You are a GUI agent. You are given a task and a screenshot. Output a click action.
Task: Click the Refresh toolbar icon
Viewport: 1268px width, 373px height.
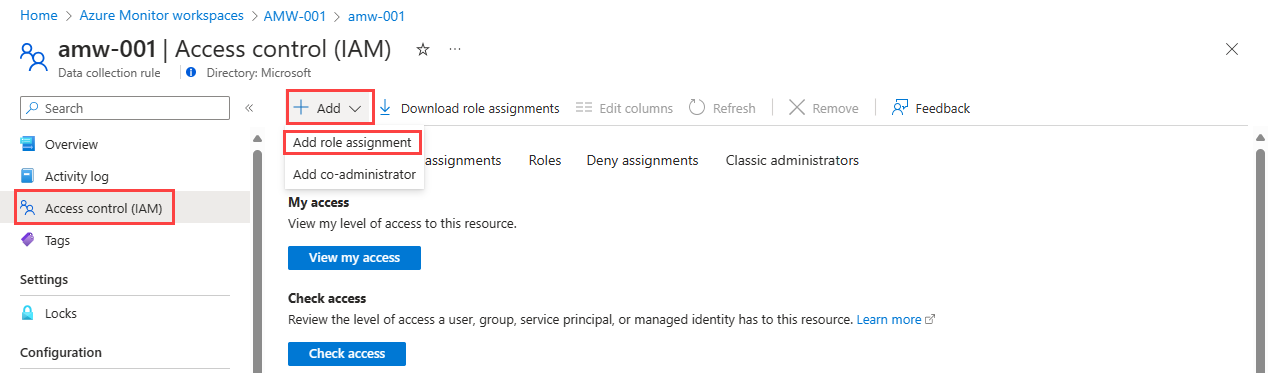click(697, 108)
